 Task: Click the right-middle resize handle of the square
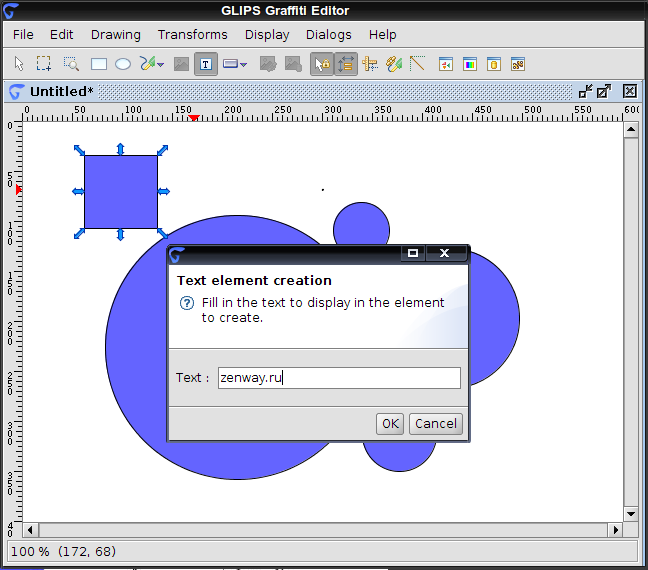[x=164, y=191]
